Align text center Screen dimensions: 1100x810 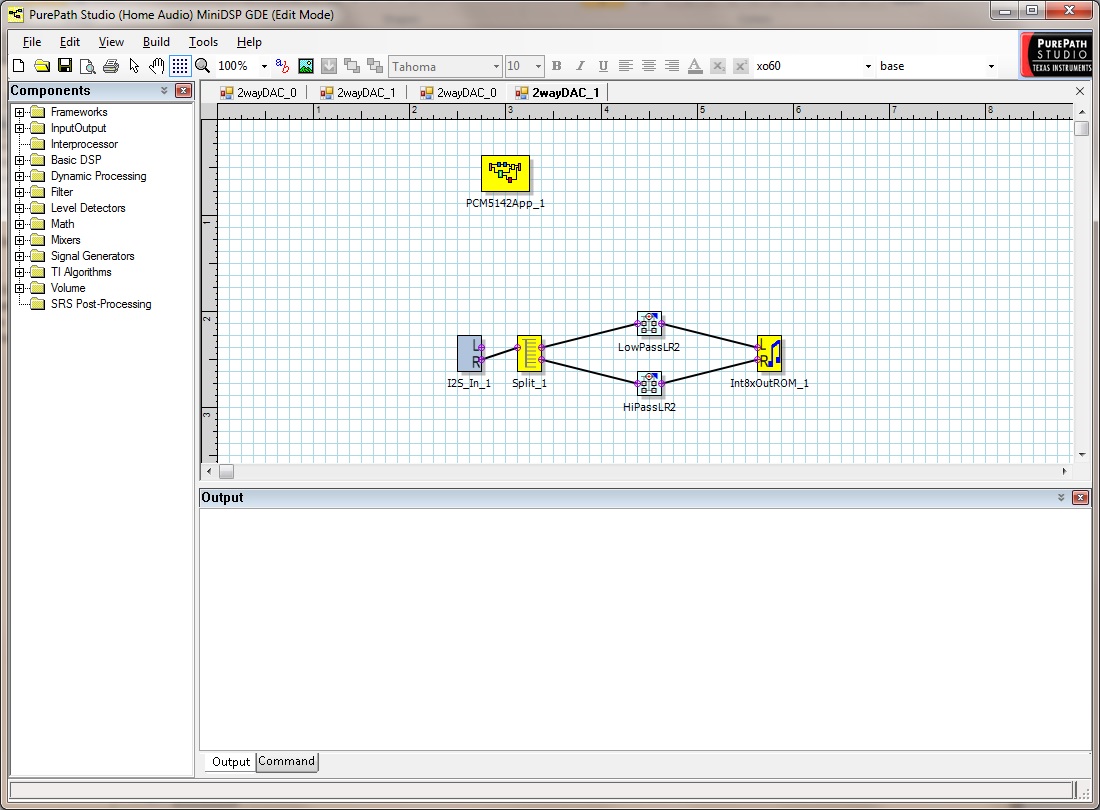(649, 66)
